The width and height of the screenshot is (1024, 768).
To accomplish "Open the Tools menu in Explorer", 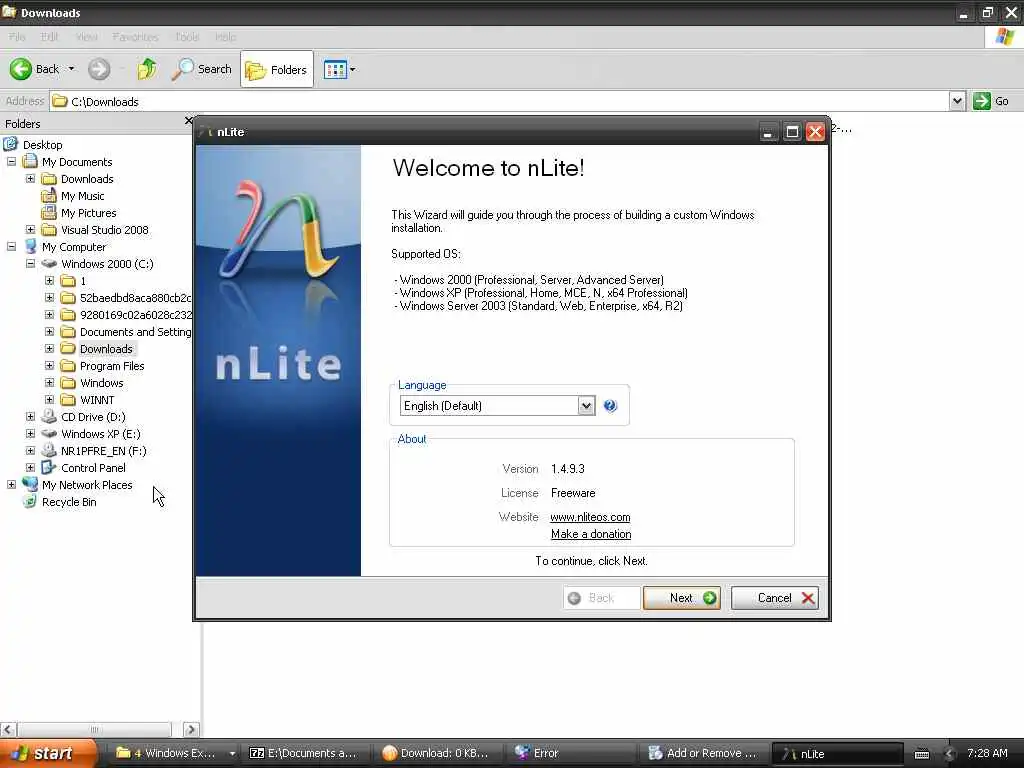I will coord(187,37).
